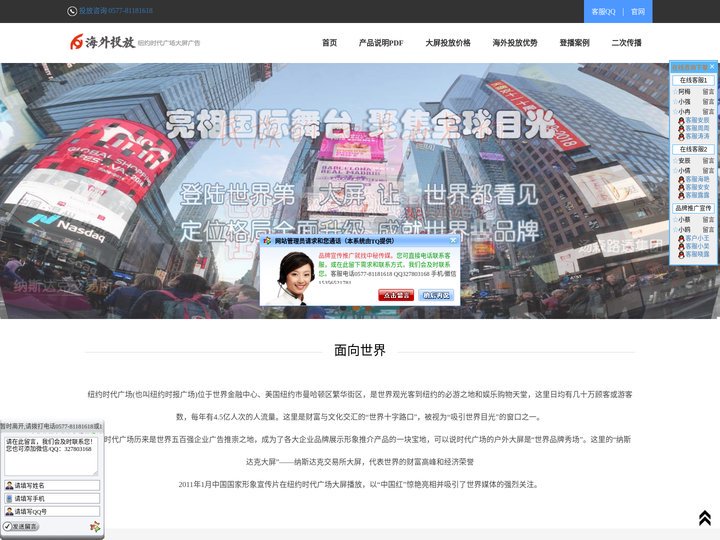
Task: Go to the 首页 menu item
Action: click(x=329, y=43)
